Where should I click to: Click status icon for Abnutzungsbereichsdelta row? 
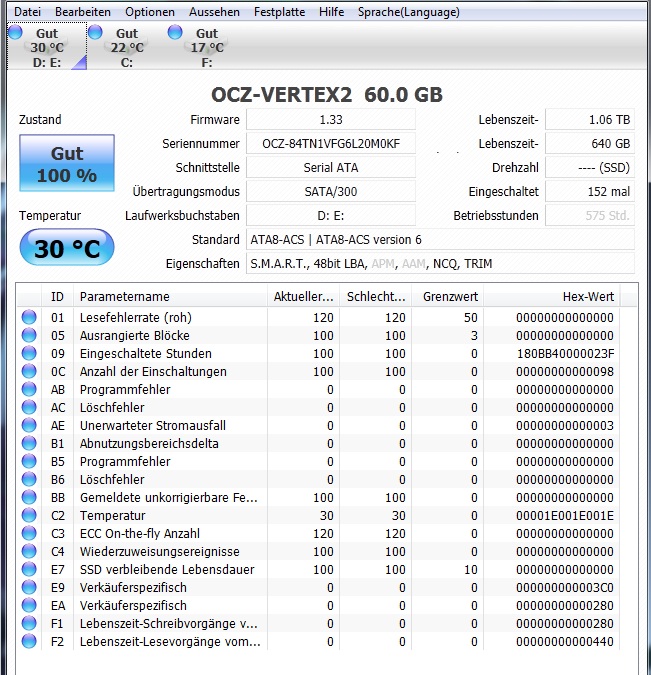29,443
